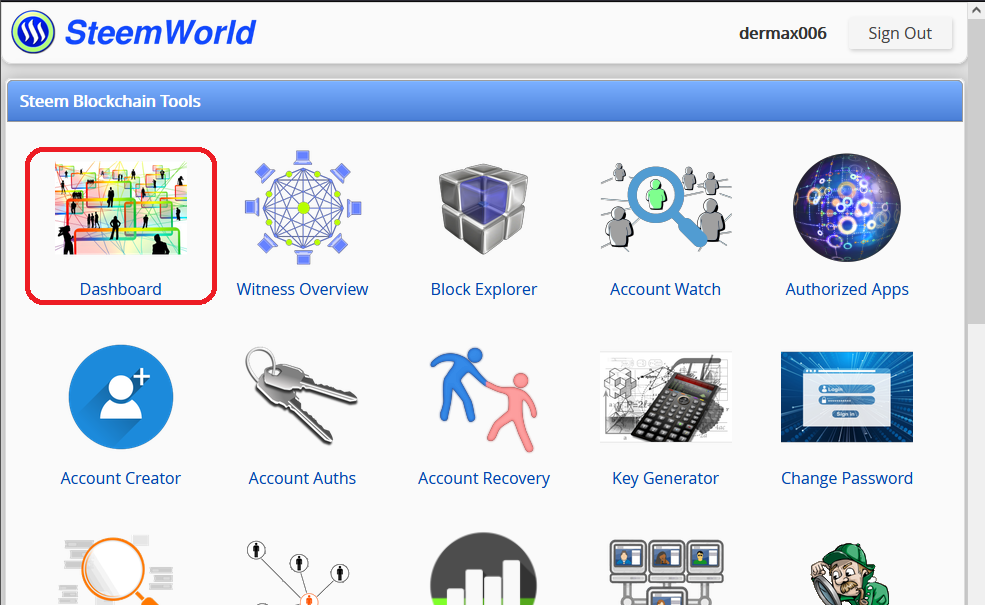This screenshot has height=605, width=985.
Task: Click the scrollbar up arrow
Action: 977,11
